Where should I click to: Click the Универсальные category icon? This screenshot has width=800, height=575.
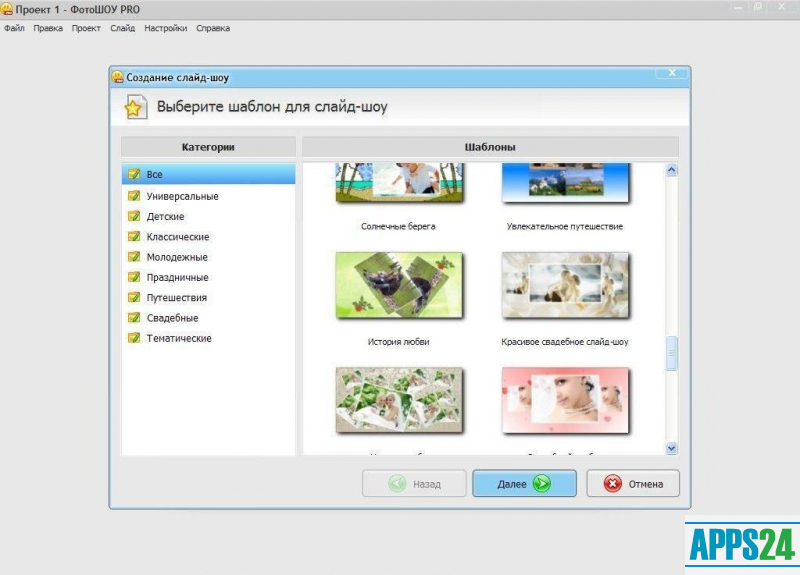pyautogui.click(x=133, y=196)
